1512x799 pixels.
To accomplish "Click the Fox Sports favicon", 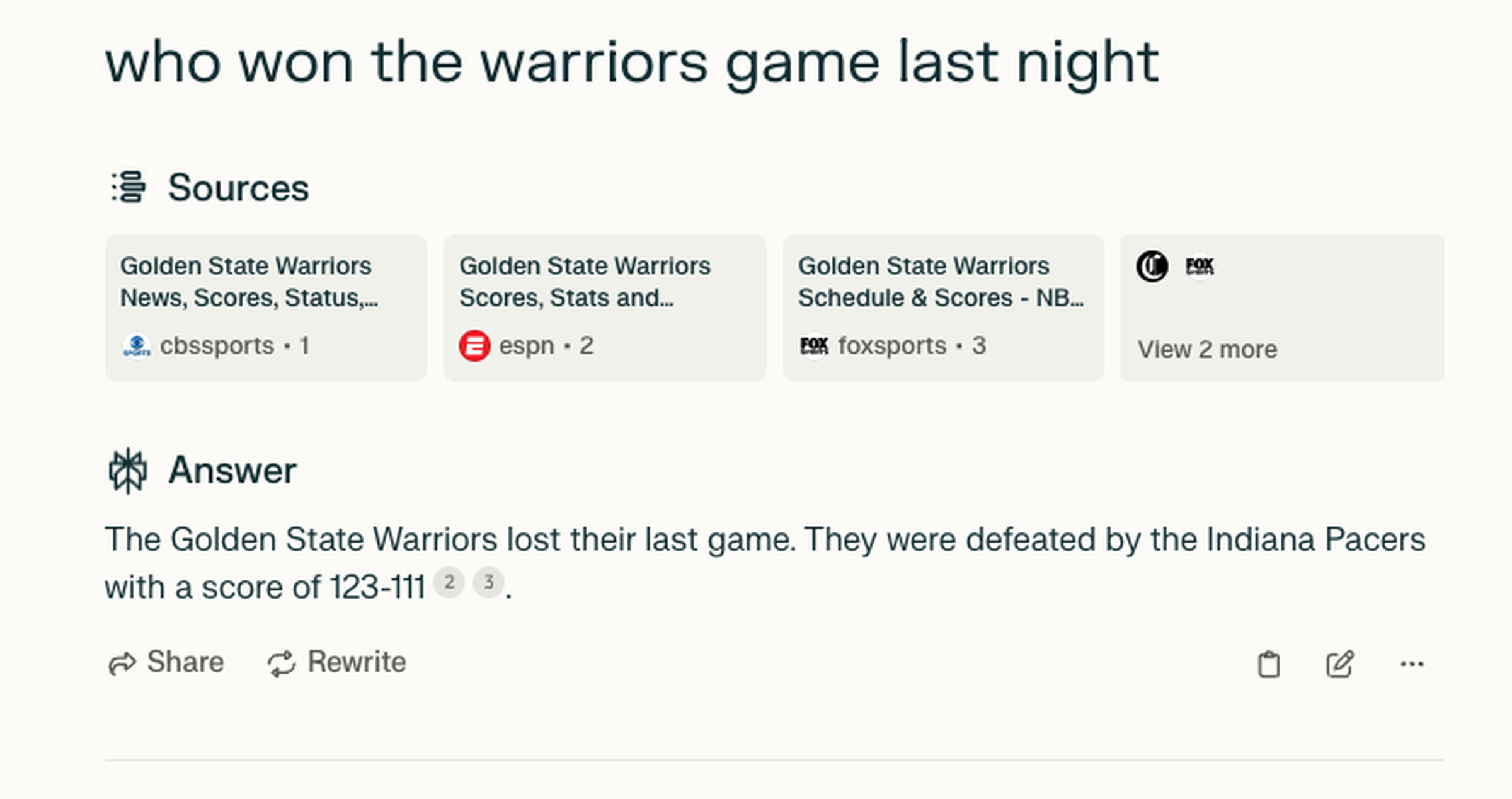I will (815, 345).
